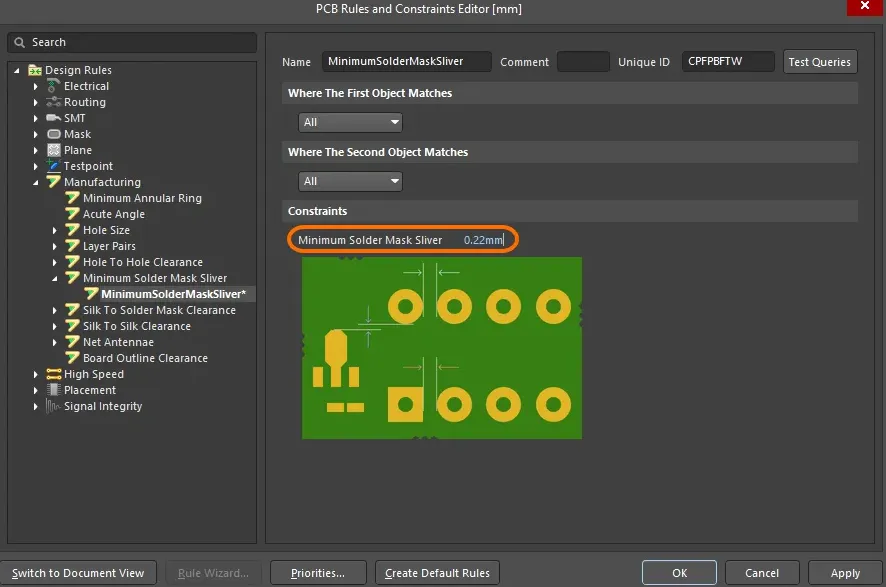Expand the Hole Size rule node

54,231
